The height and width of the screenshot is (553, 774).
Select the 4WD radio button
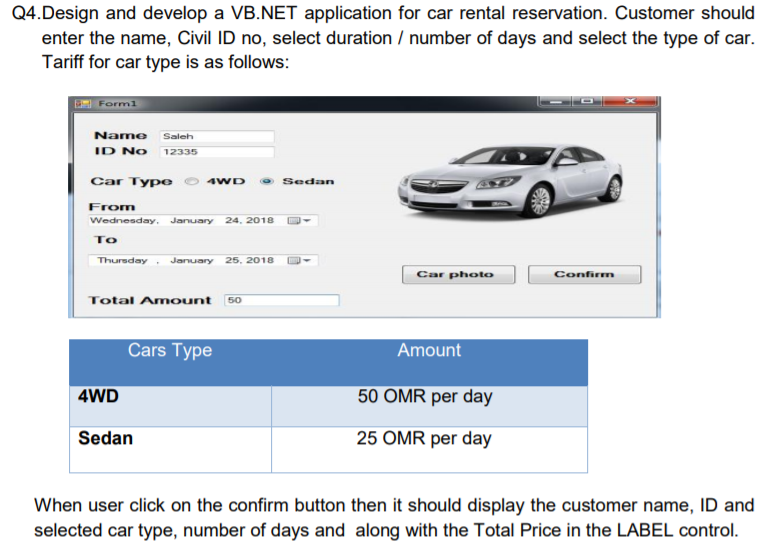click(192, 181)
